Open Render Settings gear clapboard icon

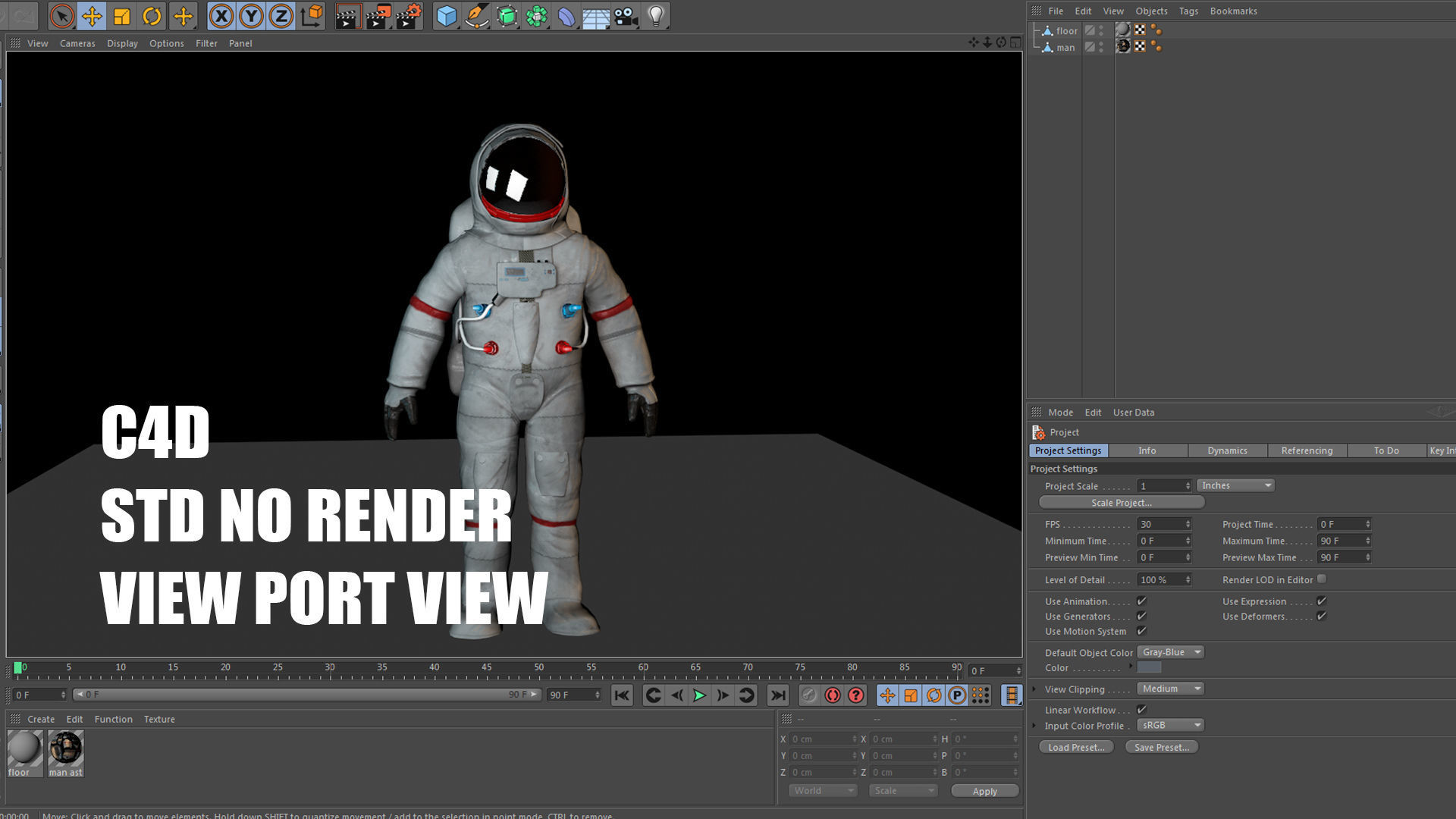coord(408,16)
